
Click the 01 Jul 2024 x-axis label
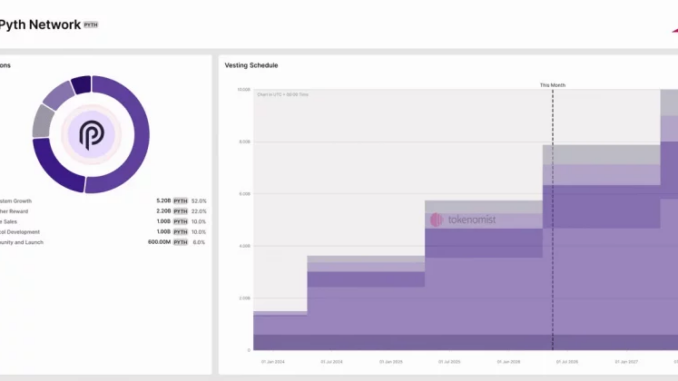pyautogui.click(x=332, y=362)
